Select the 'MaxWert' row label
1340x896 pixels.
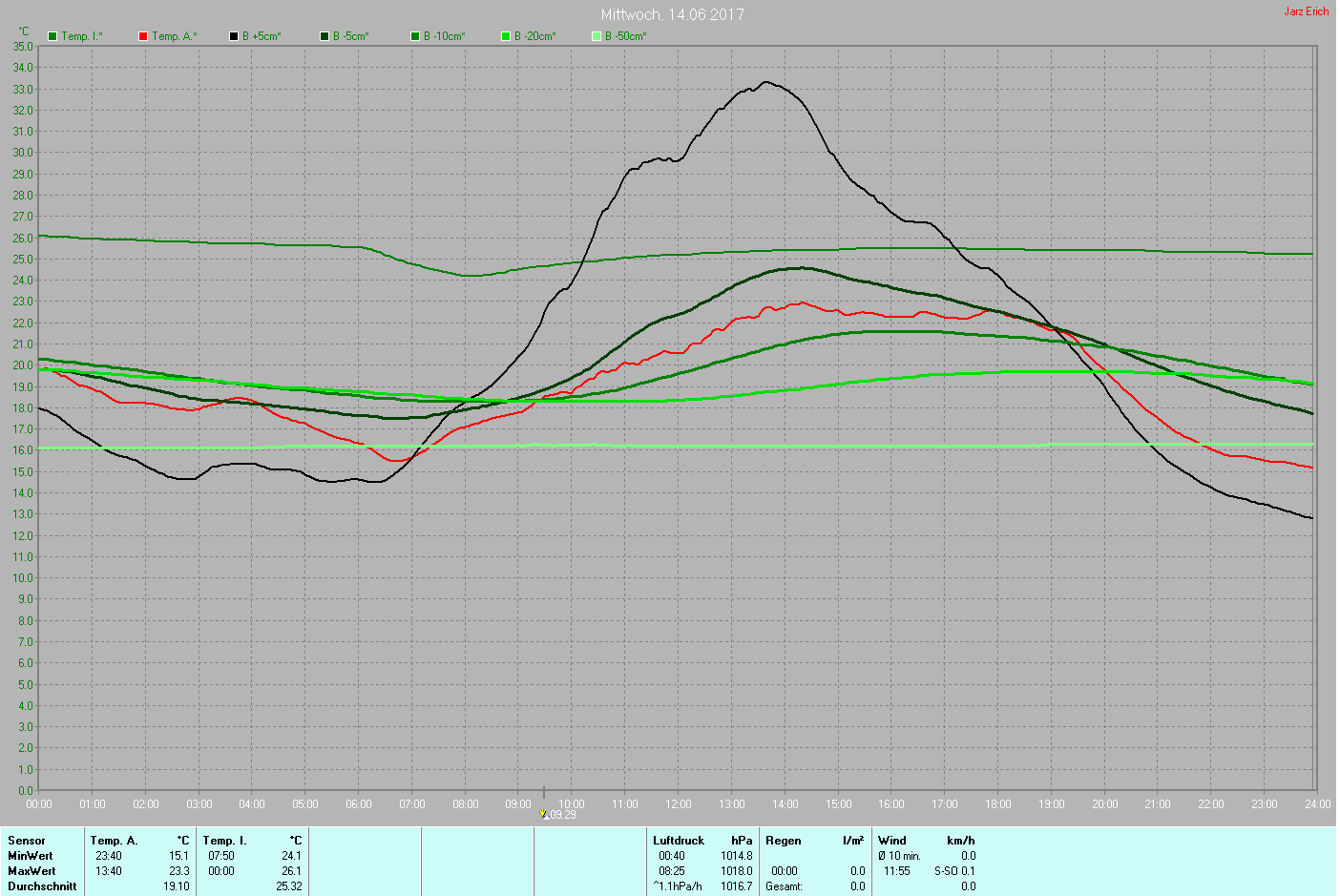pyautogui.click(x=31, y=871)
